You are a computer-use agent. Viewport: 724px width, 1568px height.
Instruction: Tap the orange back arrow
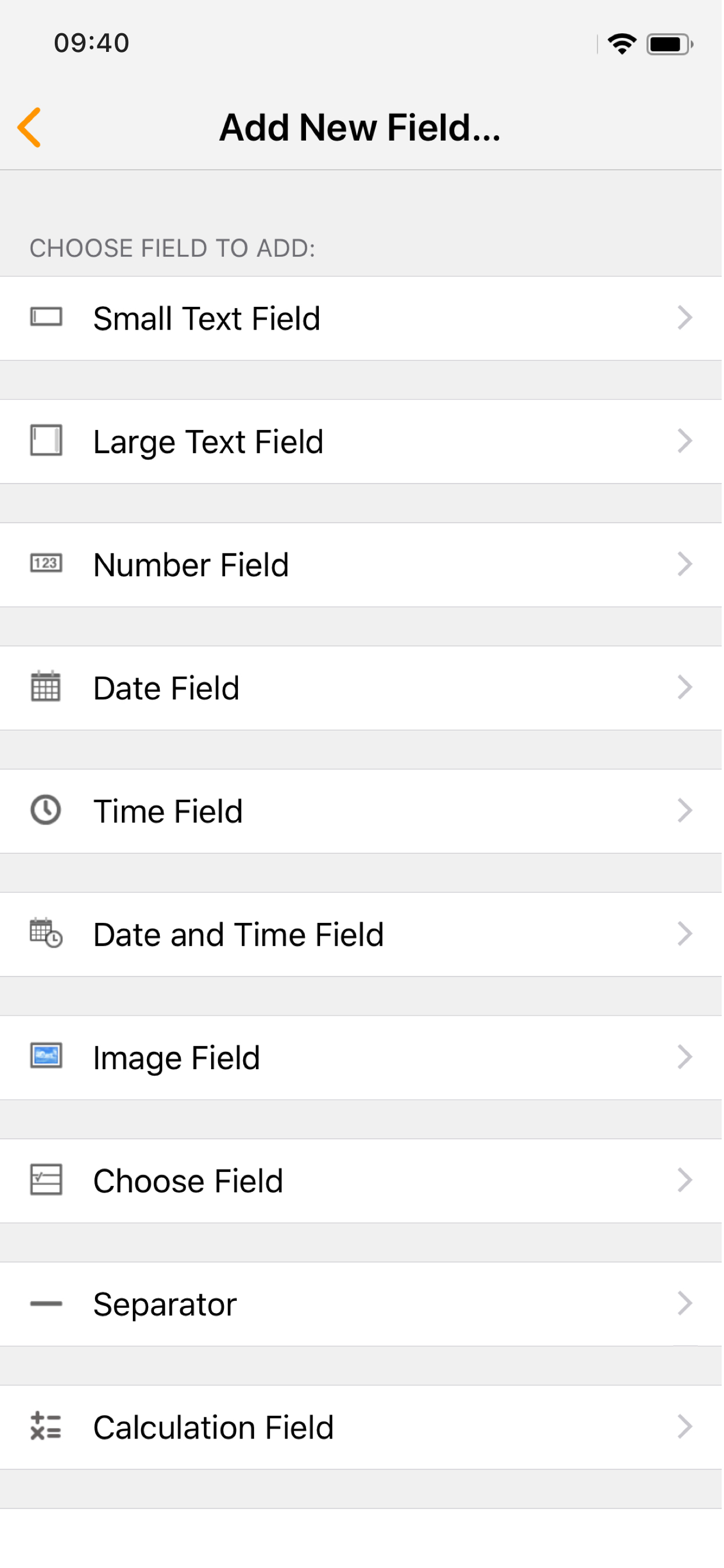pyautogui.click(x=30, y=127)
